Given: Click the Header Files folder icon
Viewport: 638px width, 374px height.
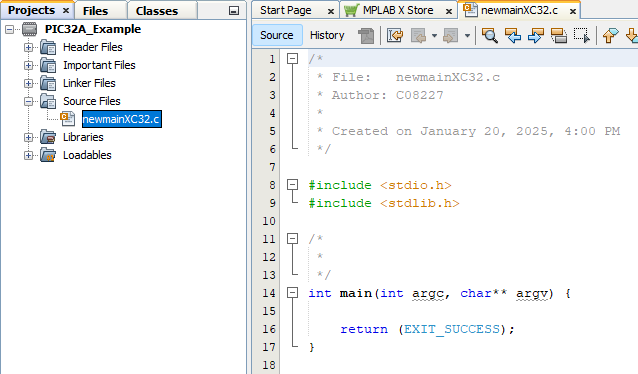Looking at the screenshot, I should pos(48,48).
